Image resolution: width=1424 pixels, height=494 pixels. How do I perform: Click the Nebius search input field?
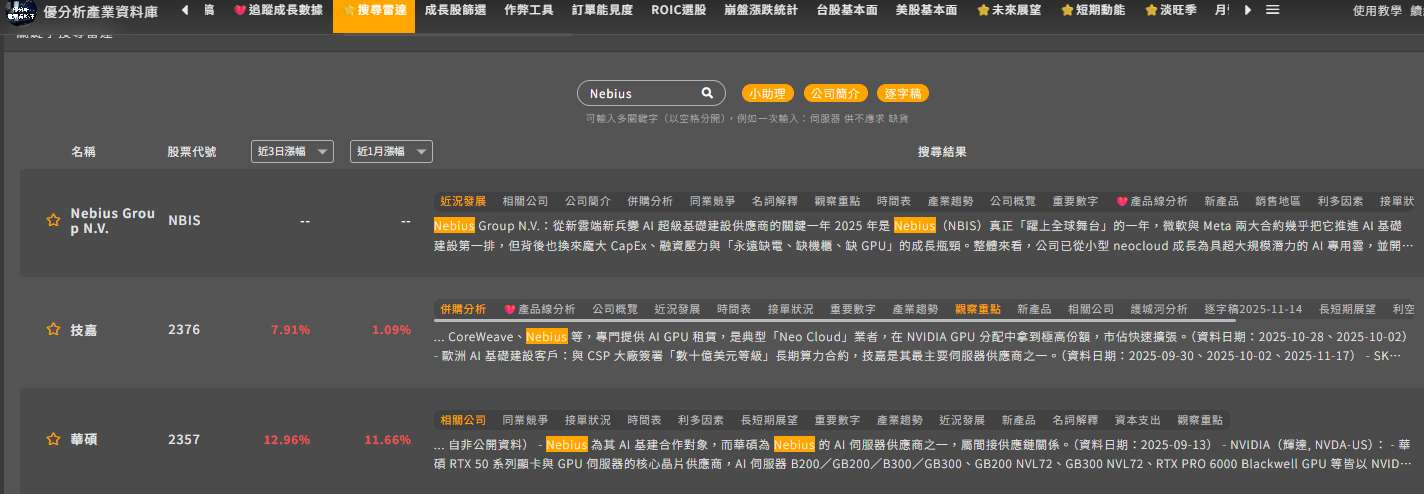click(x=640, y=93)
